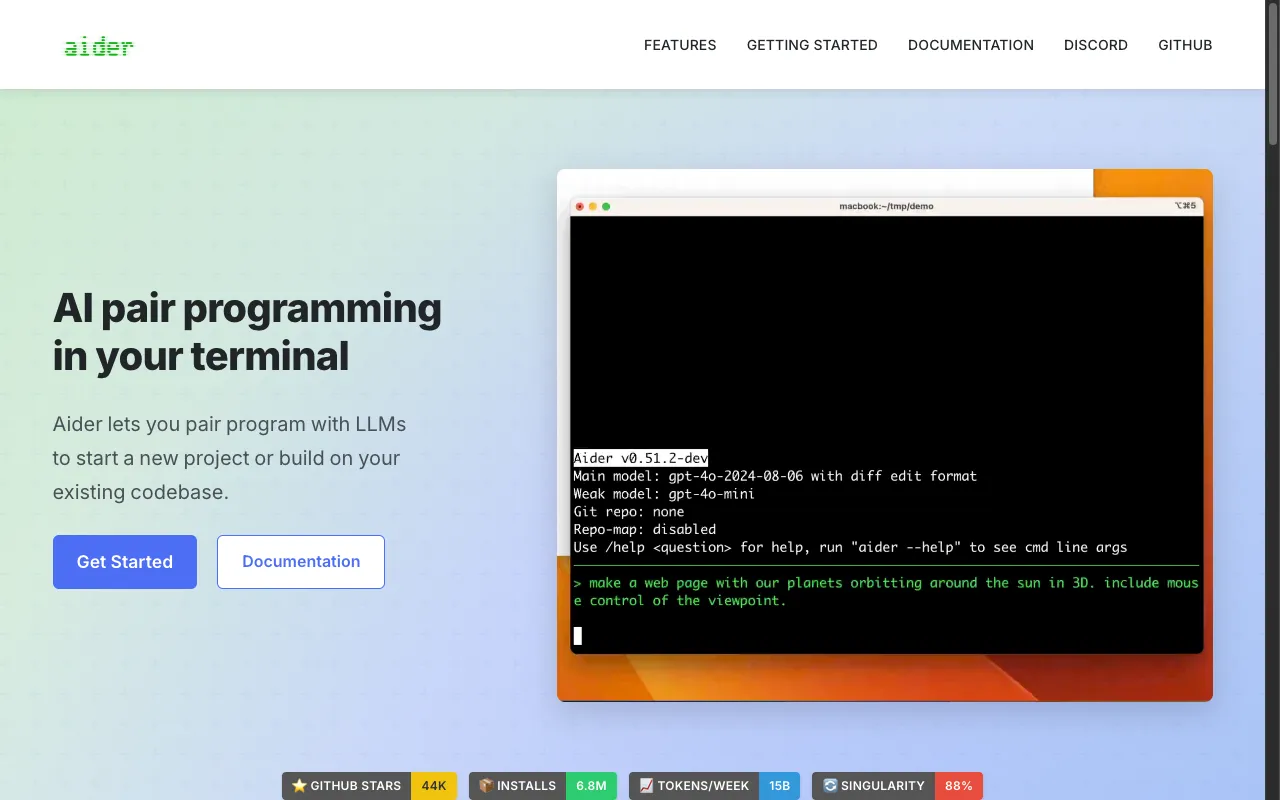Open the Features nav link
1280x800 pixels.
point(680,45)
